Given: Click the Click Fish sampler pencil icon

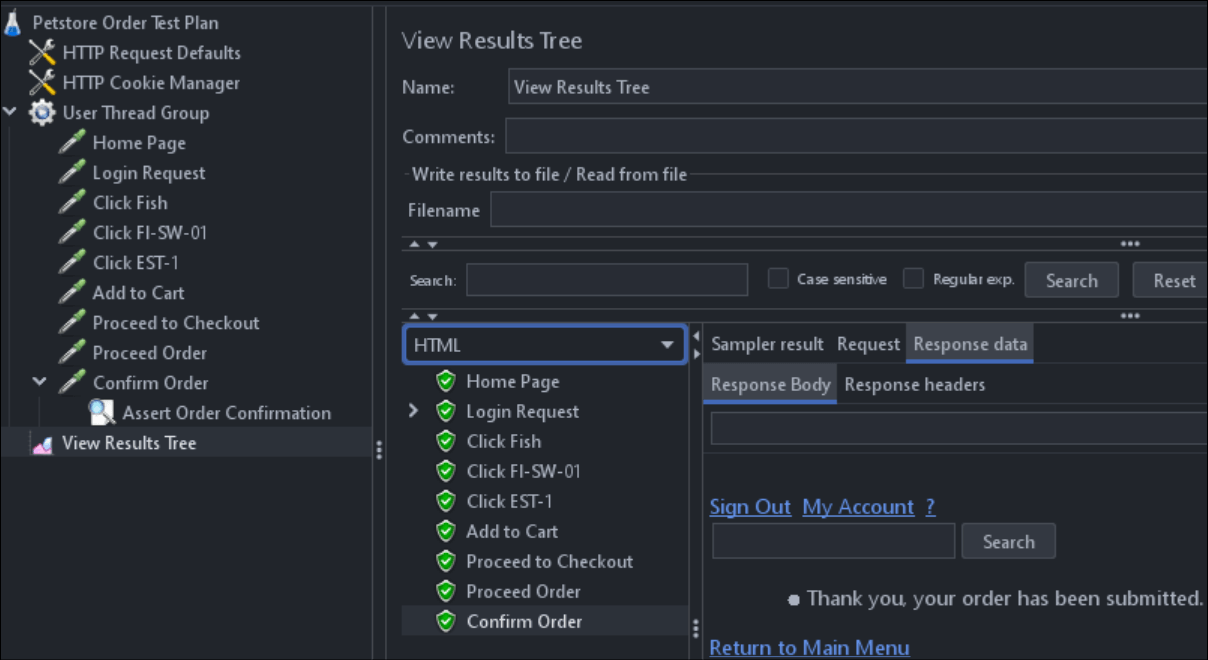Looking at the screenshot, I should point(70,202).
